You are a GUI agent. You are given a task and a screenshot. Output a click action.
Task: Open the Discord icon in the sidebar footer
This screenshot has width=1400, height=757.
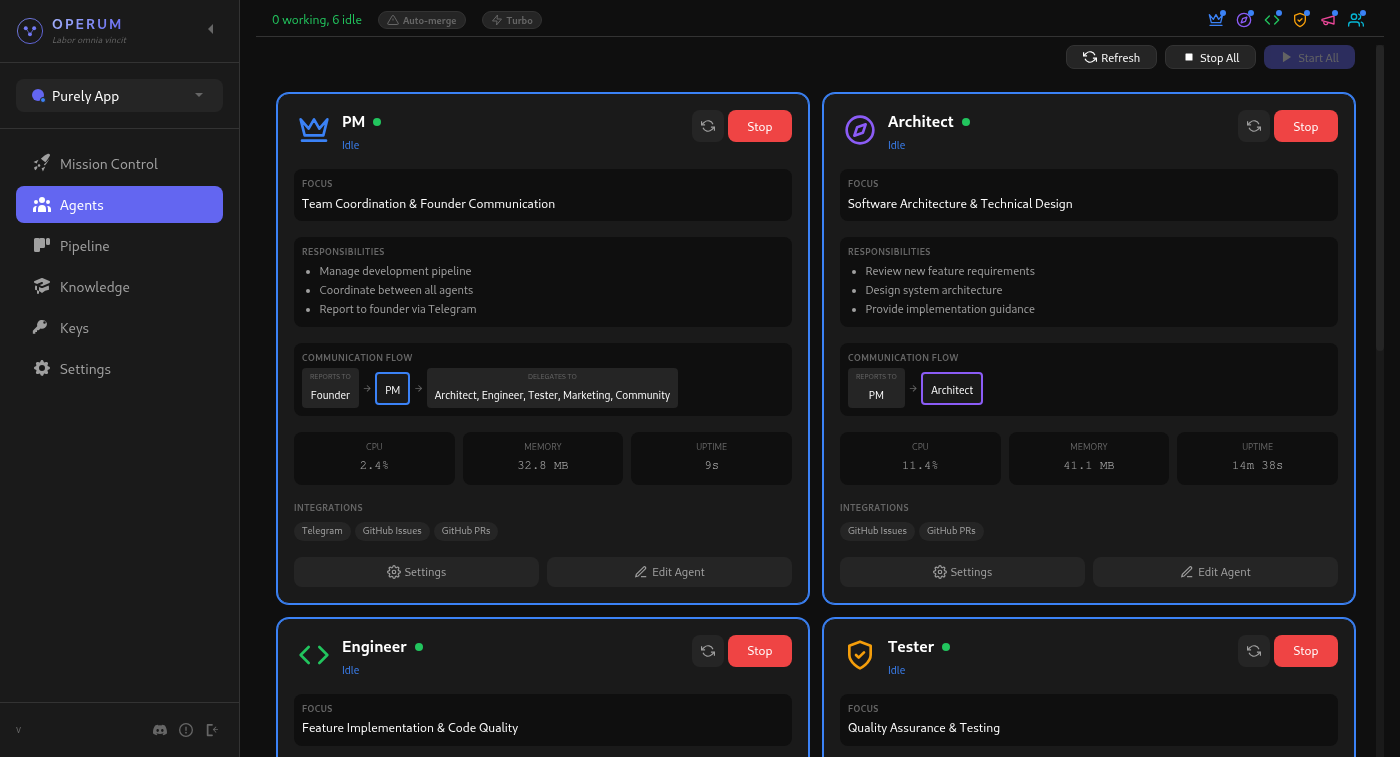[x=160, y=730]
